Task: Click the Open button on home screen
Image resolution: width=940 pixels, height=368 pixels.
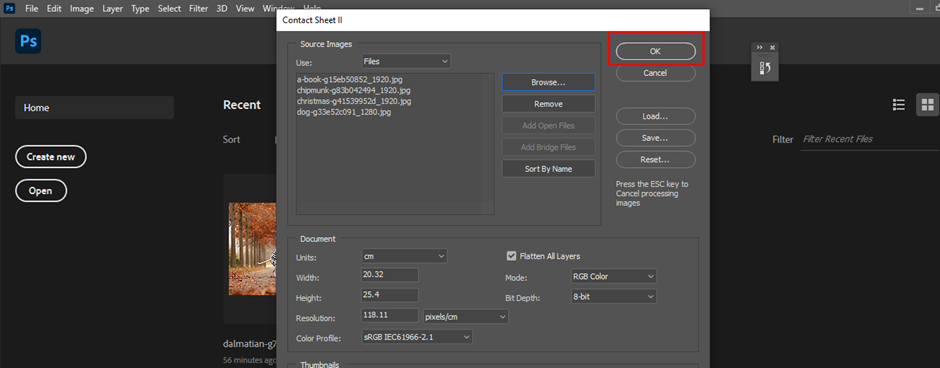Action: (x=41, y=191)
